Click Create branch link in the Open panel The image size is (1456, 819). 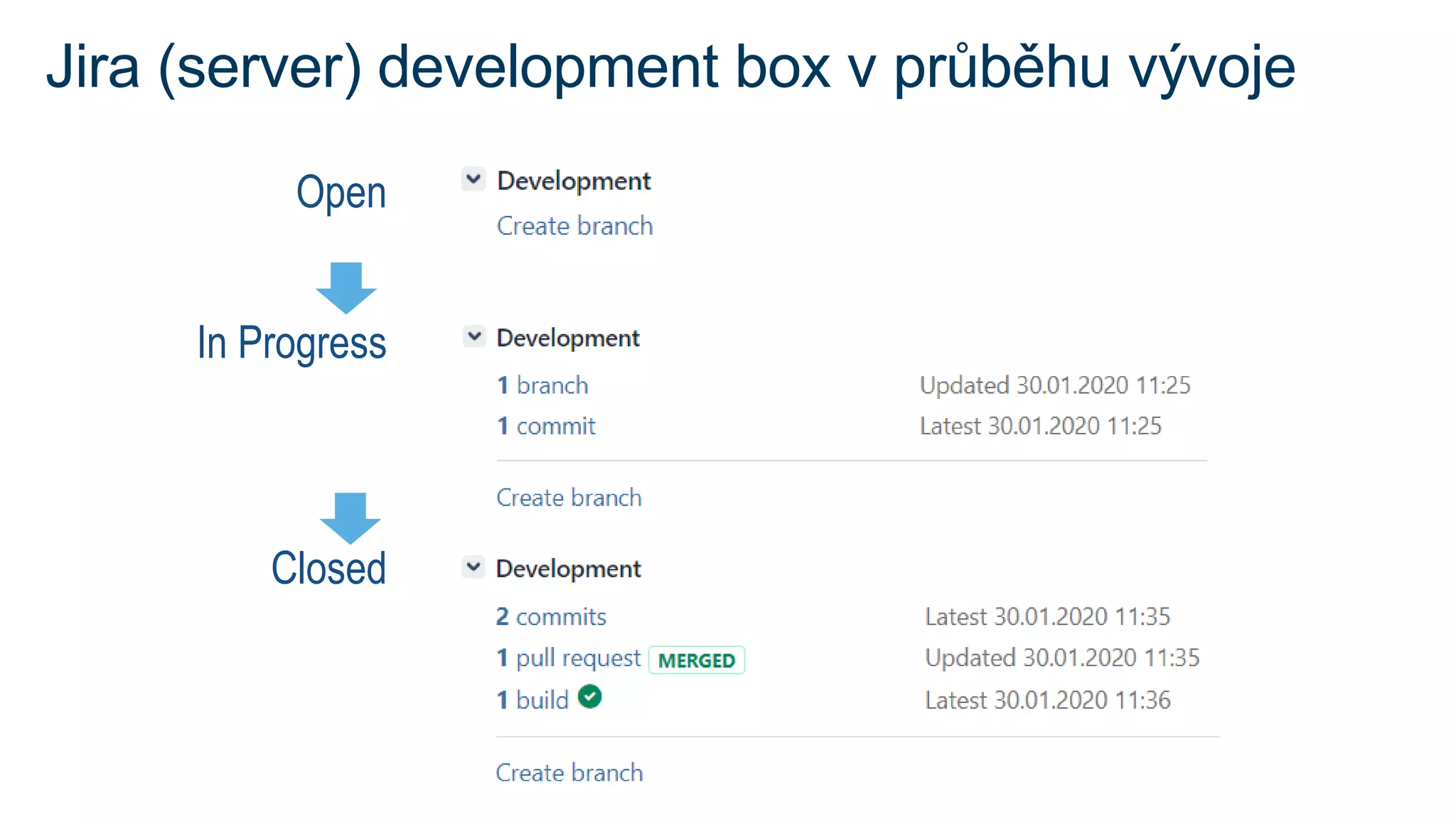click(574, 226)
